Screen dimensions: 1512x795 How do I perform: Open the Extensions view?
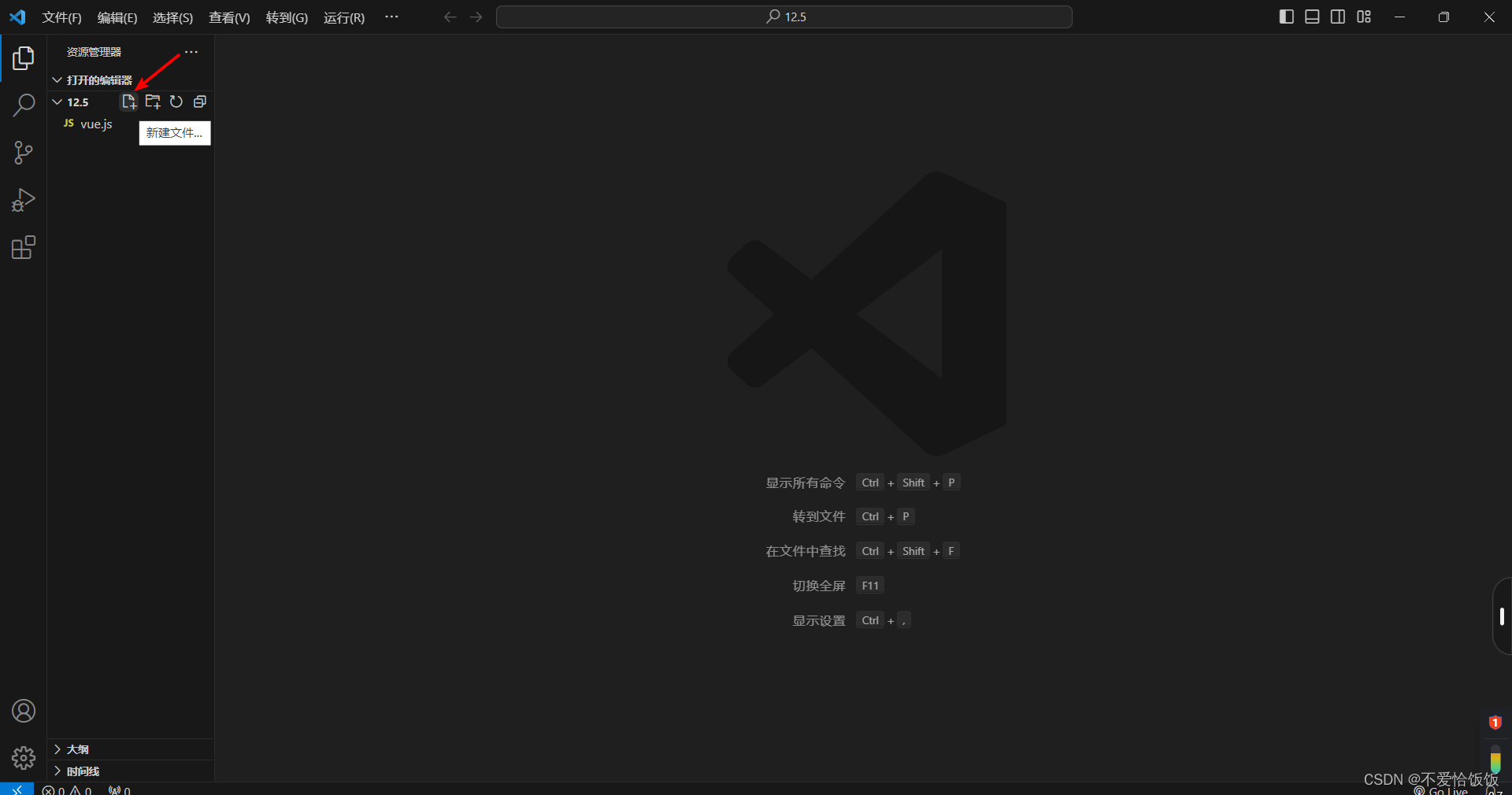coord(24,248)
